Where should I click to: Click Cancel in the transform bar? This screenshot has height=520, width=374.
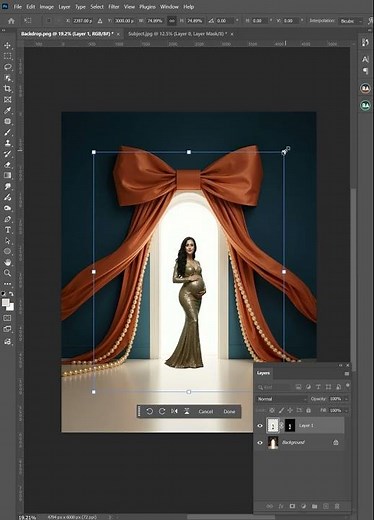[206, 412]
